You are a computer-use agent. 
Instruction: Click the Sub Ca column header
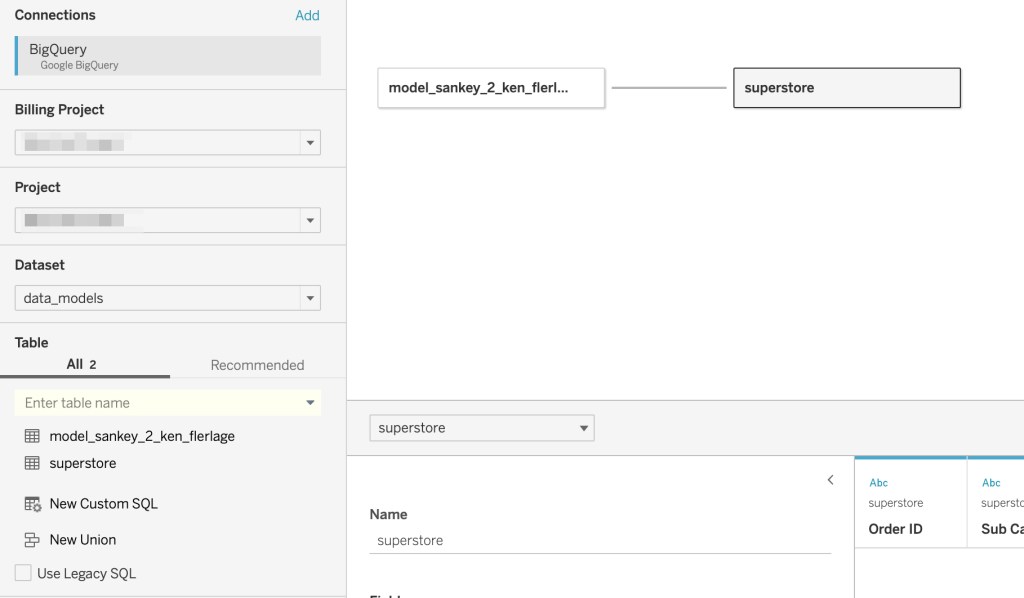[x=1002, y=529]
